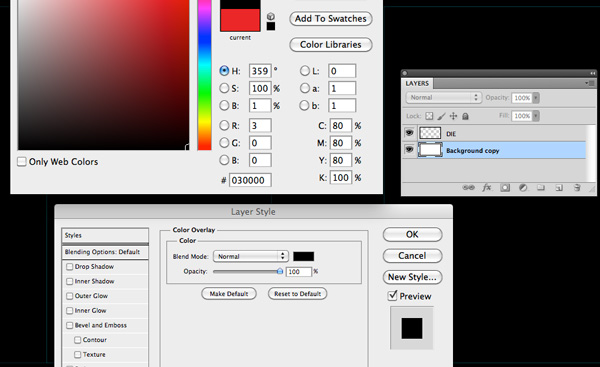Click the H hue value field
600x367 pixels.
(260, 71)
